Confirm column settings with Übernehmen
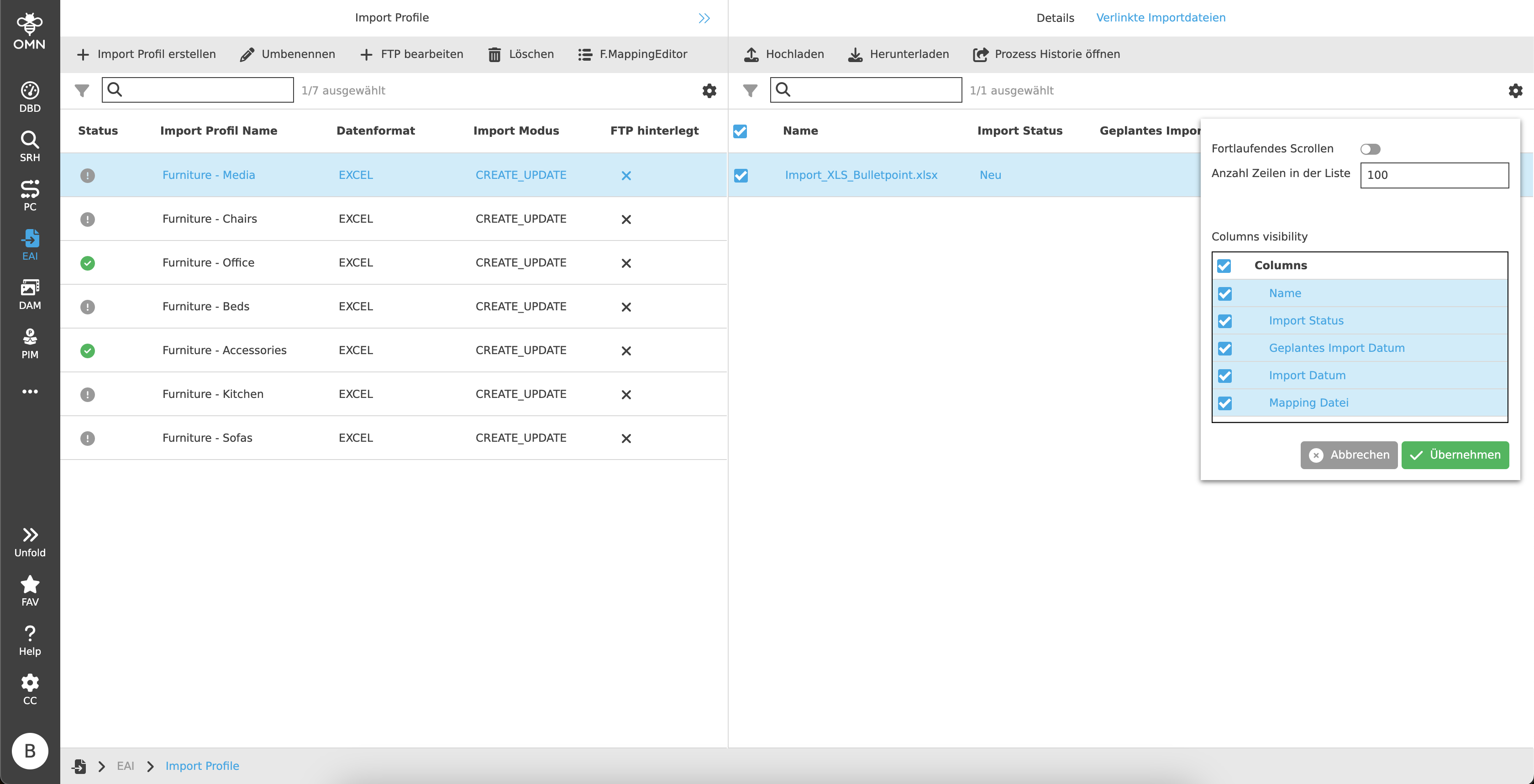This screenshot has width=1534, height=784. pos(1455,455)
